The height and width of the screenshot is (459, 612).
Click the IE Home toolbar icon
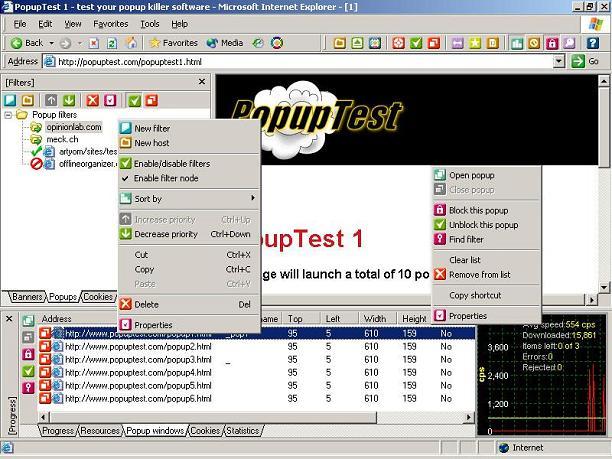pos(132,43)
